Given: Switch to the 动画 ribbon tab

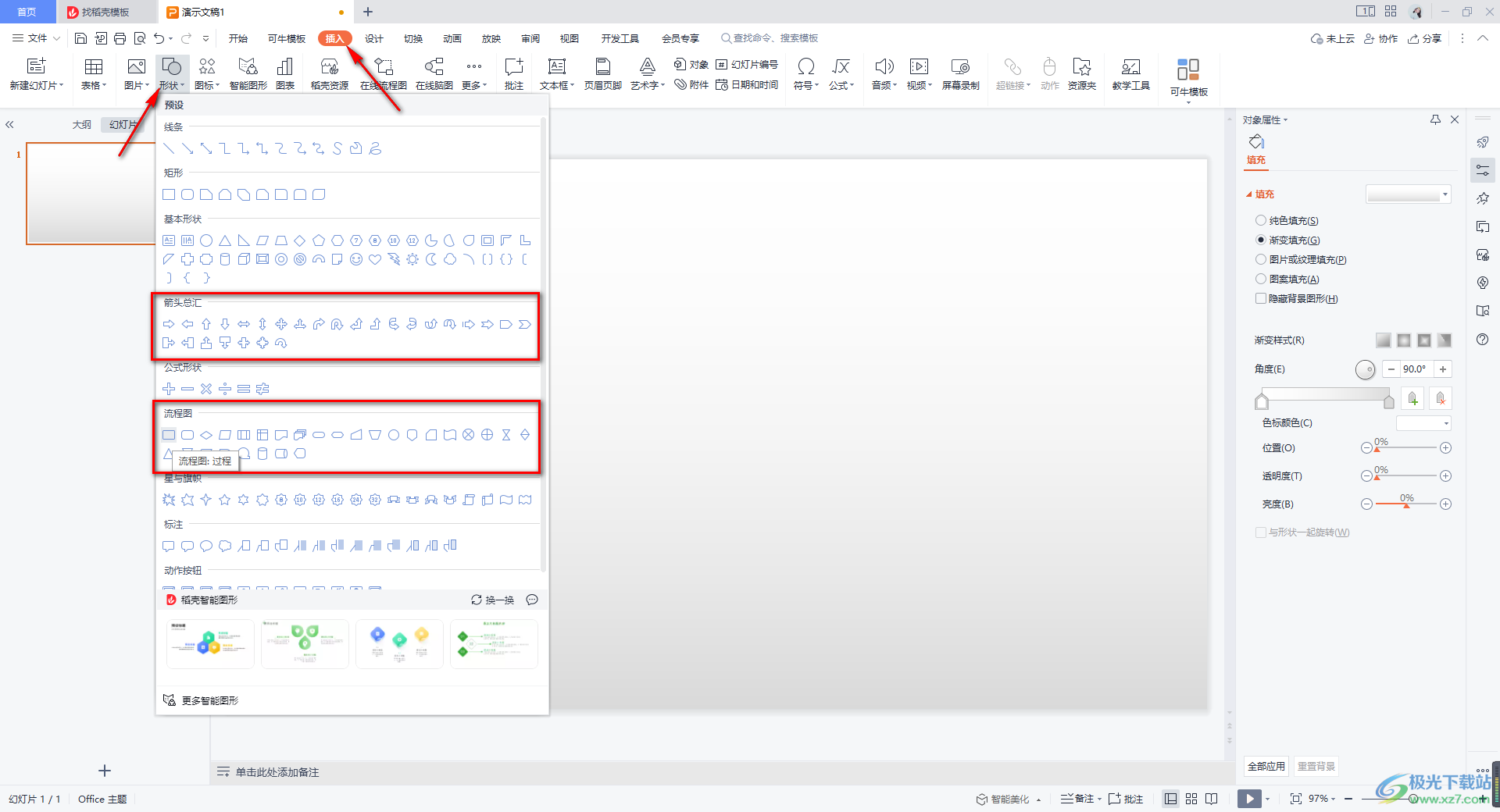Looking at the screenshot, I should coord(452,38).
